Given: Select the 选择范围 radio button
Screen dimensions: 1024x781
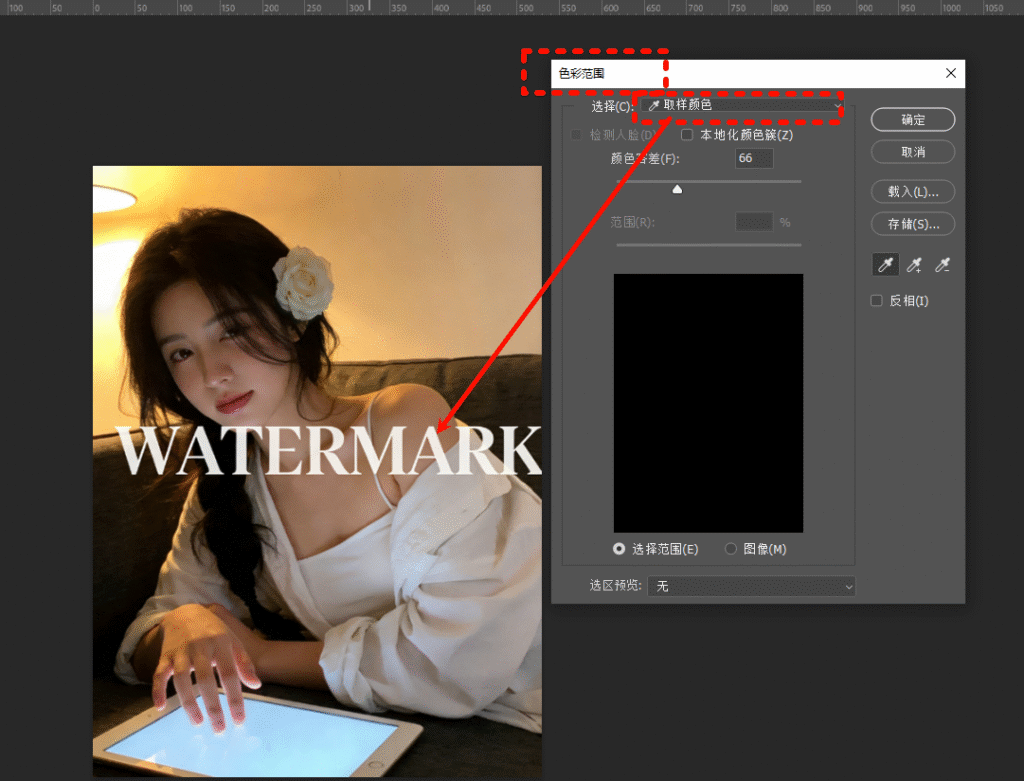Looking at the screenshot, I should tap(619, 549).
